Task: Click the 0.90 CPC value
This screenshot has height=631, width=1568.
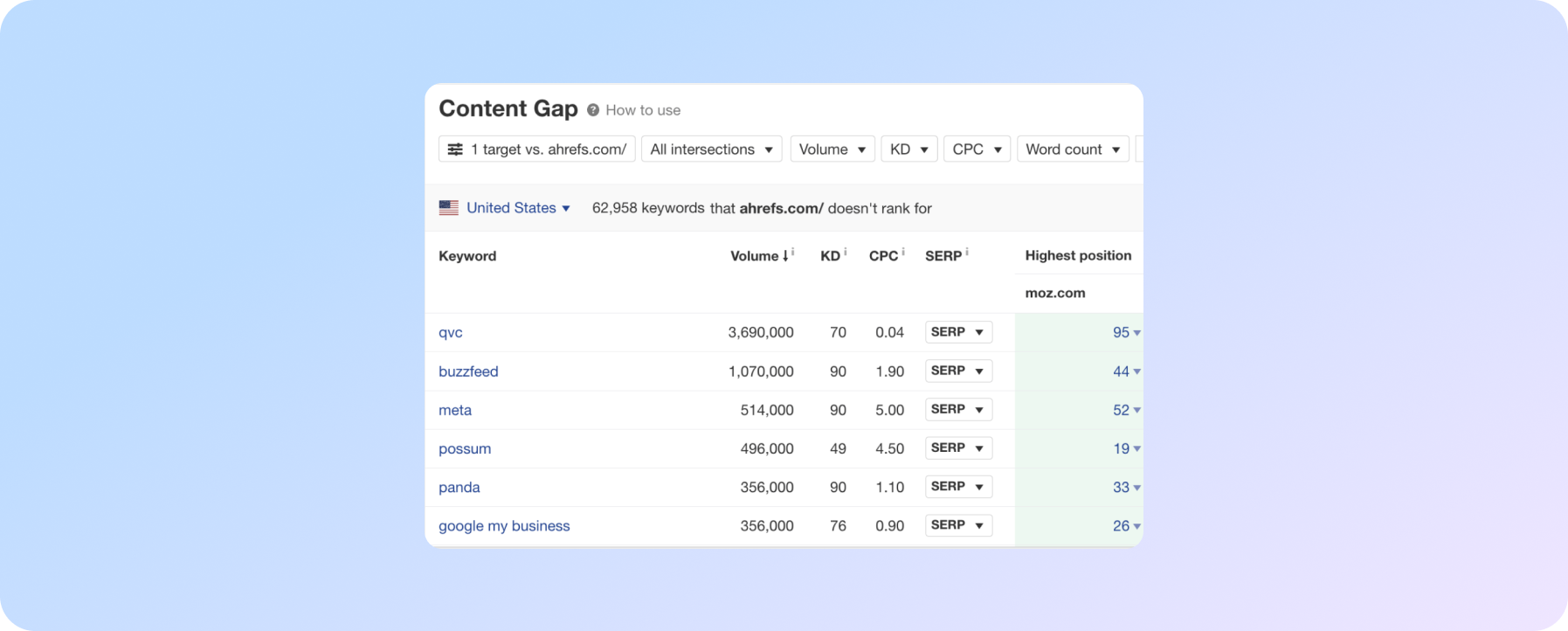Action: tap(889, 525)
